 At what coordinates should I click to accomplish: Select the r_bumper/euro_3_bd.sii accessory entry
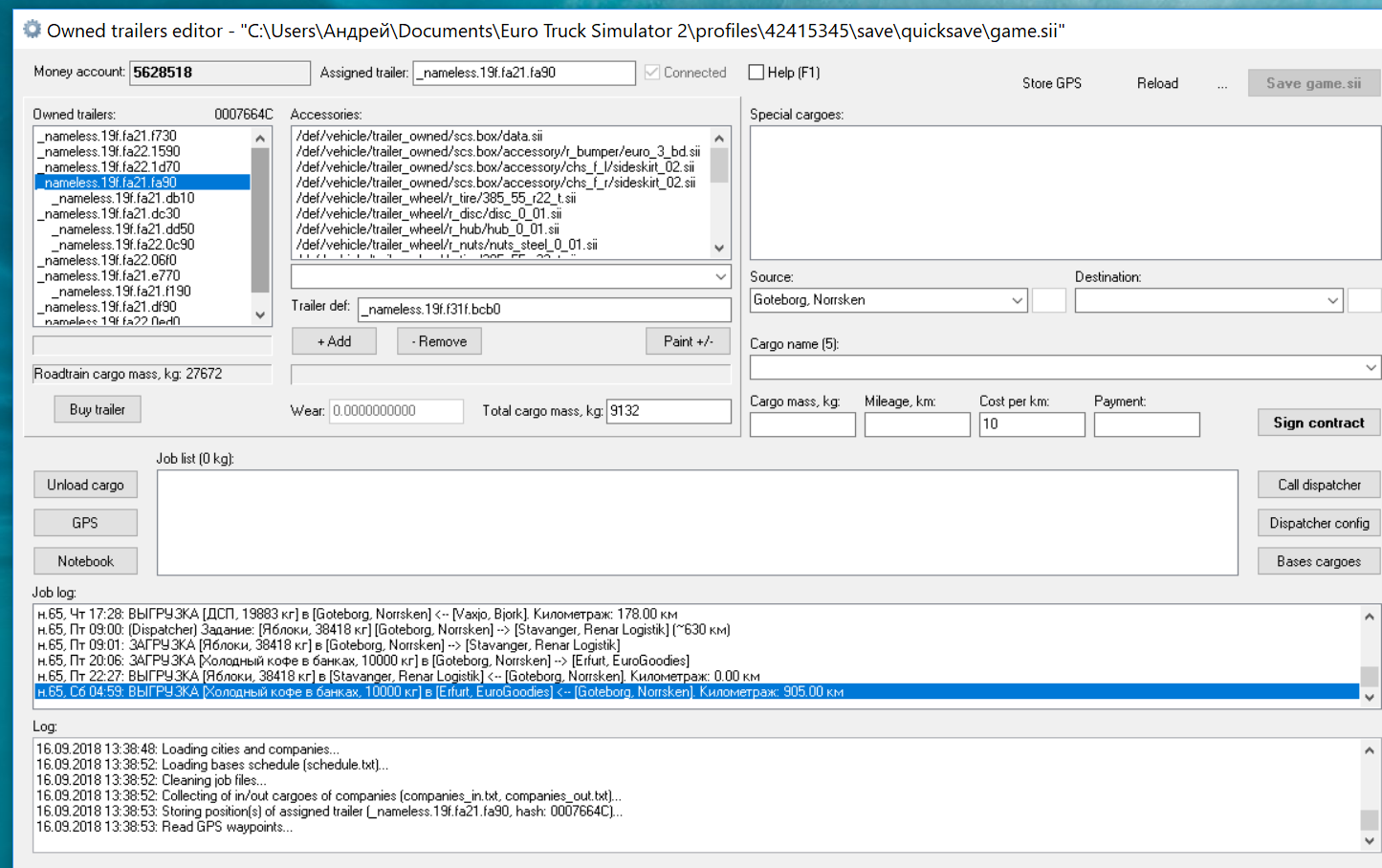pos(497,151)
